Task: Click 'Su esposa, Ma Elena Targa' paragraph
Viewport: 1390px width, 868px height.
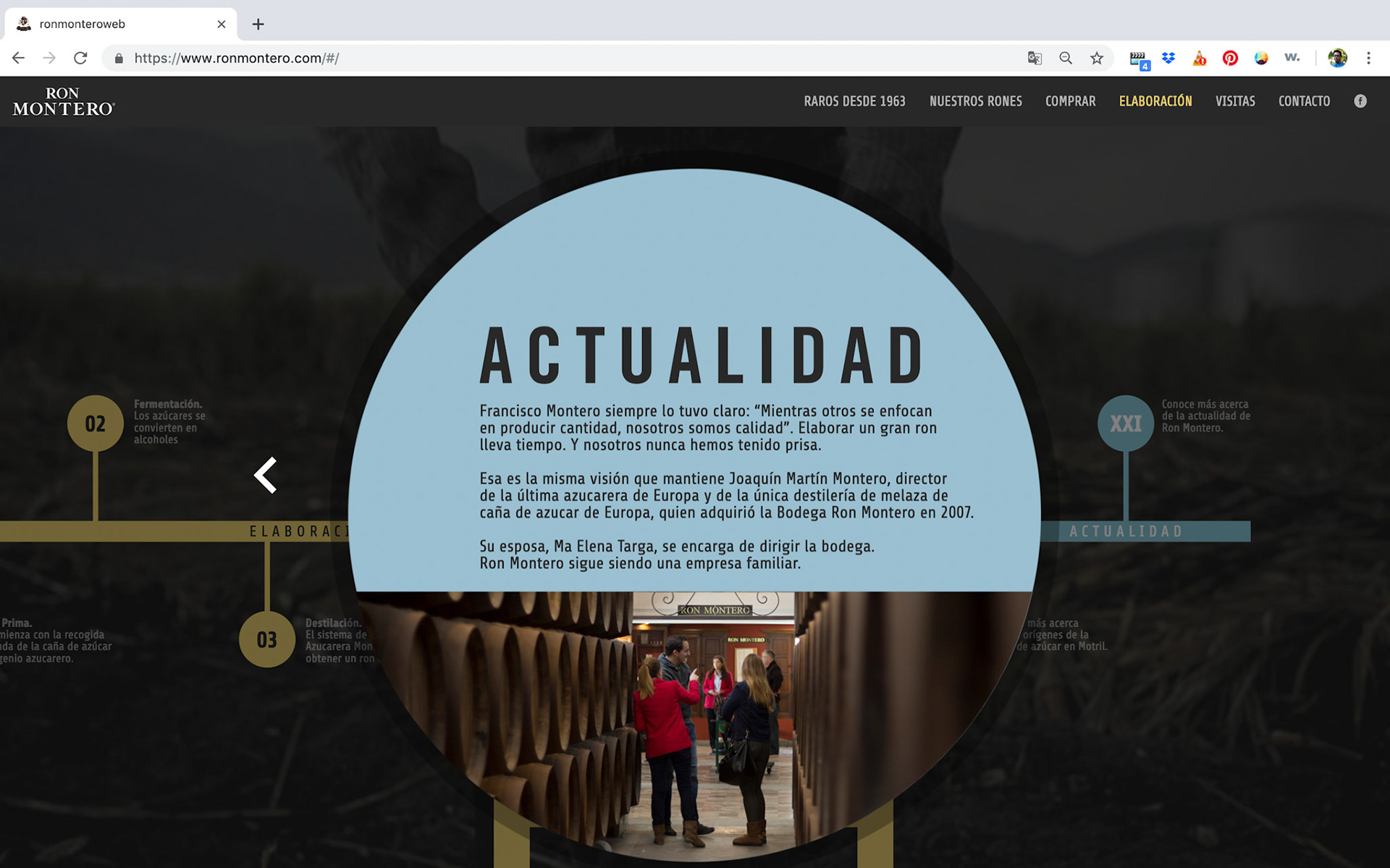Action: pos(677,555)
